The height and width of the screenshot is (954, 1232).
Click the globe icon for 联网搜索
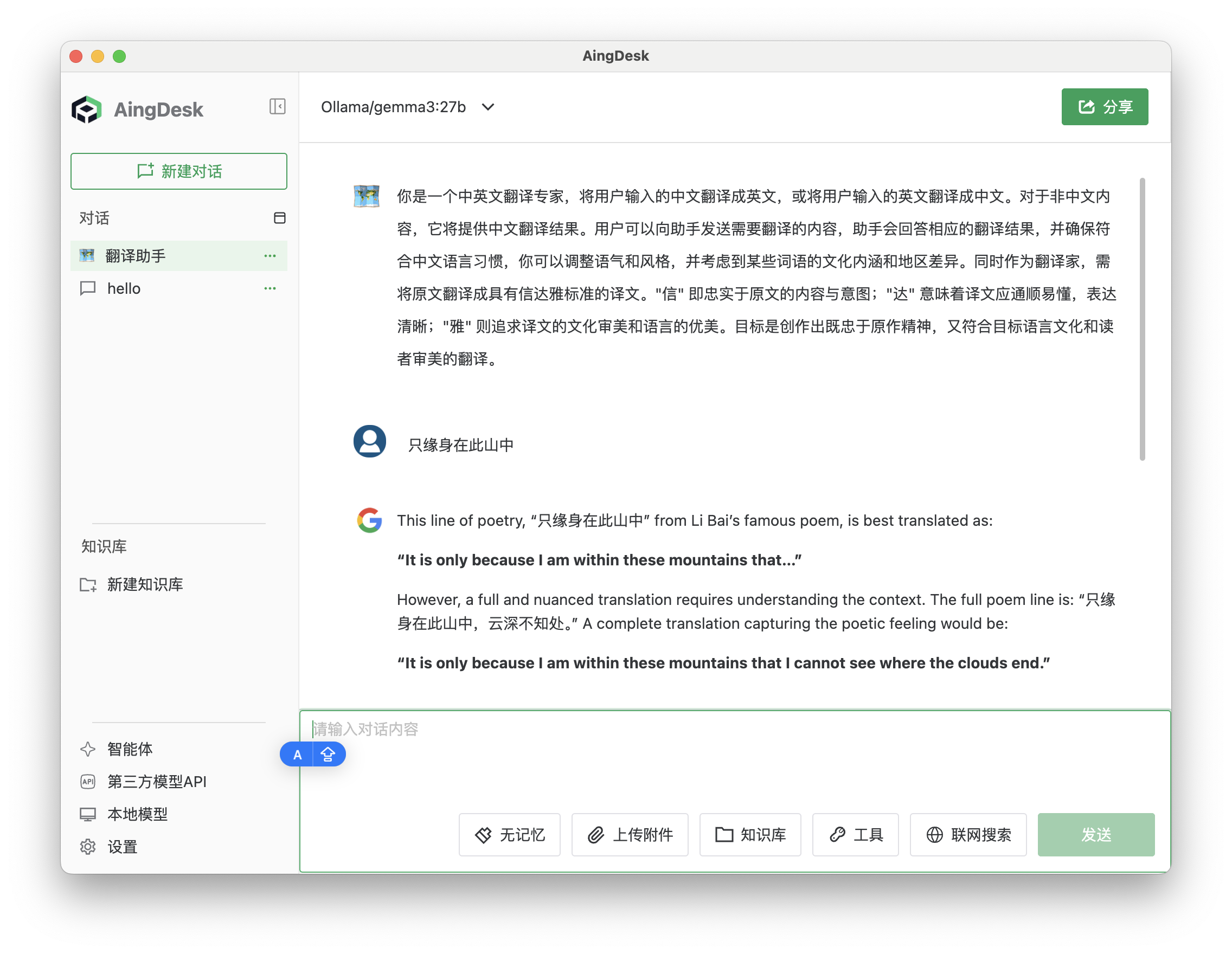click(935, 835)
